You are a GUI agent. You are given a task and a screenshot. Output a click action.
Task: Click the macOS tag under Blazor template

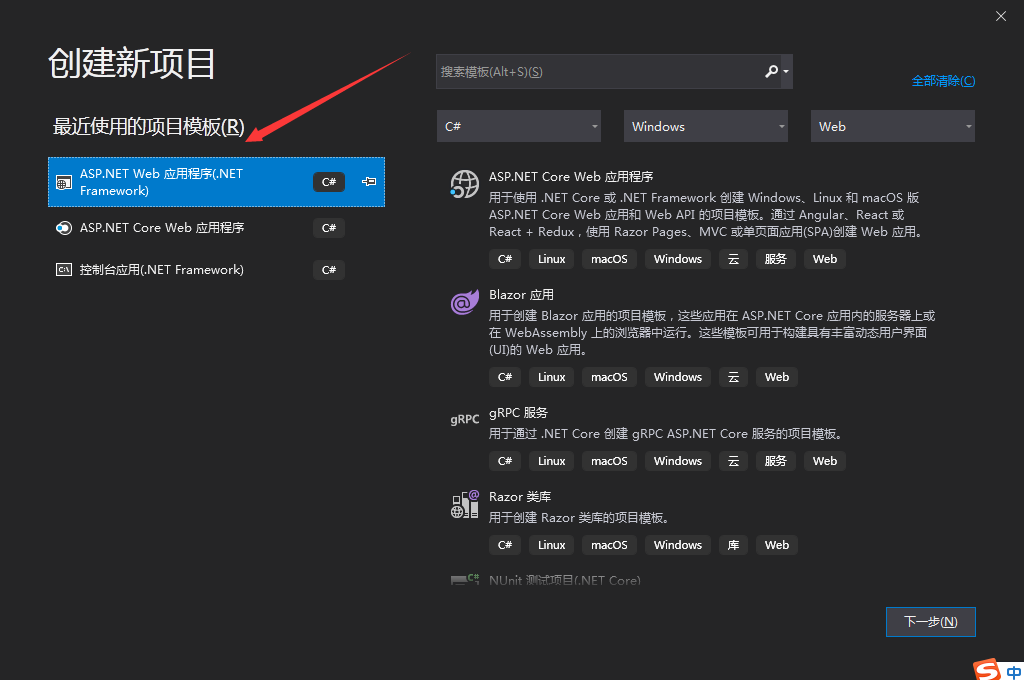point(609,377)
